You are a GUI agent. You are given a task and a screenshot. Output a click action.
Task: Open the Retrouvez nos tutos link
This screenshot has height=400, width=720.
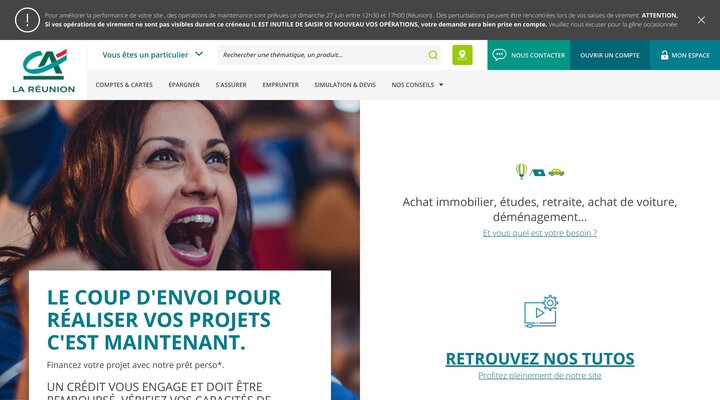[540, 359]
